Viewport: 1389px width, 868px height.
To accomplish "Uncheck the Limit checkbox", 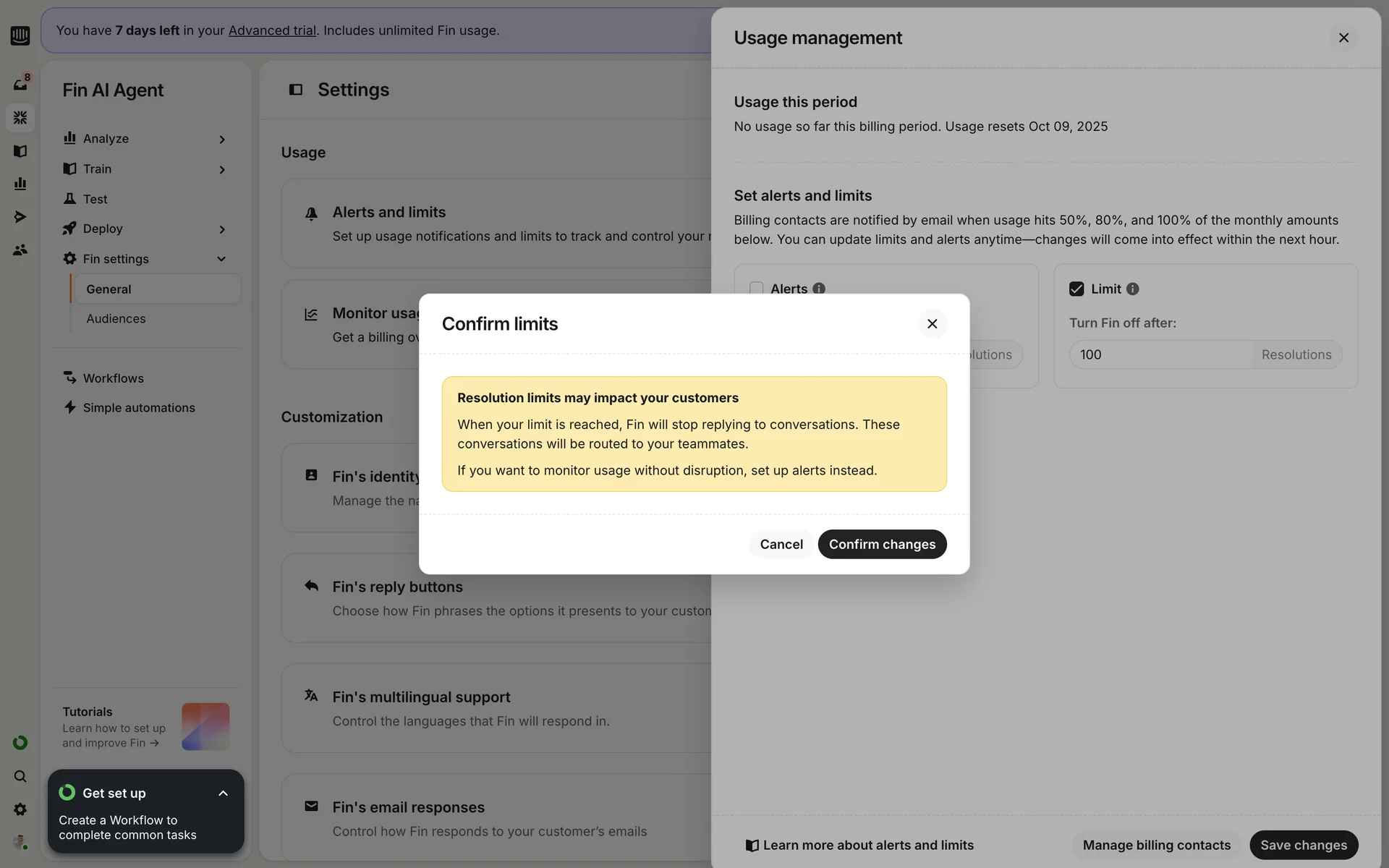I will click(1076, 289).
